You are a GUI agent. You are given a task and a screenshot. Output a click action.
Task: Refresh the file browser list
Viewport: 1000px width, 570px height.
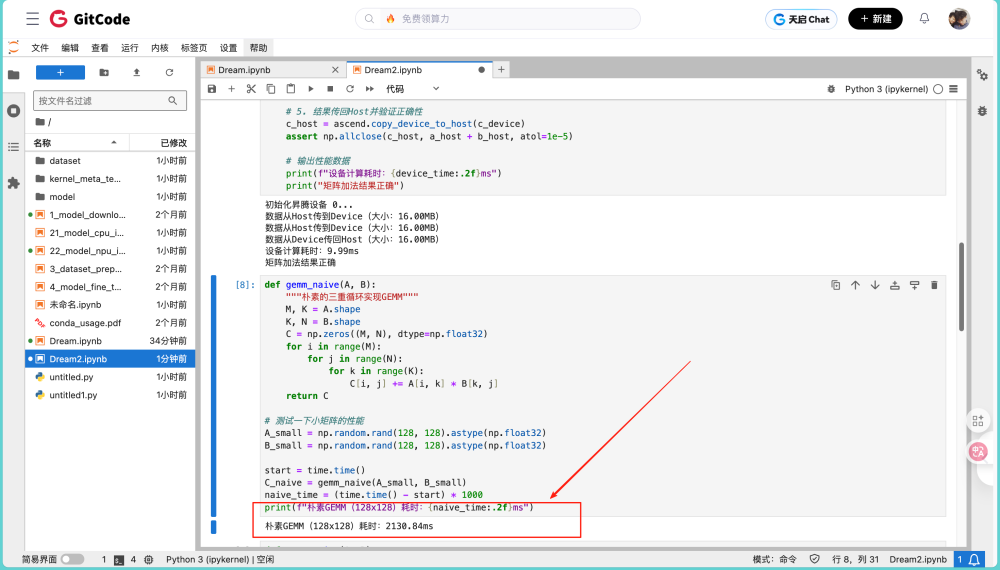click(169, 73)
